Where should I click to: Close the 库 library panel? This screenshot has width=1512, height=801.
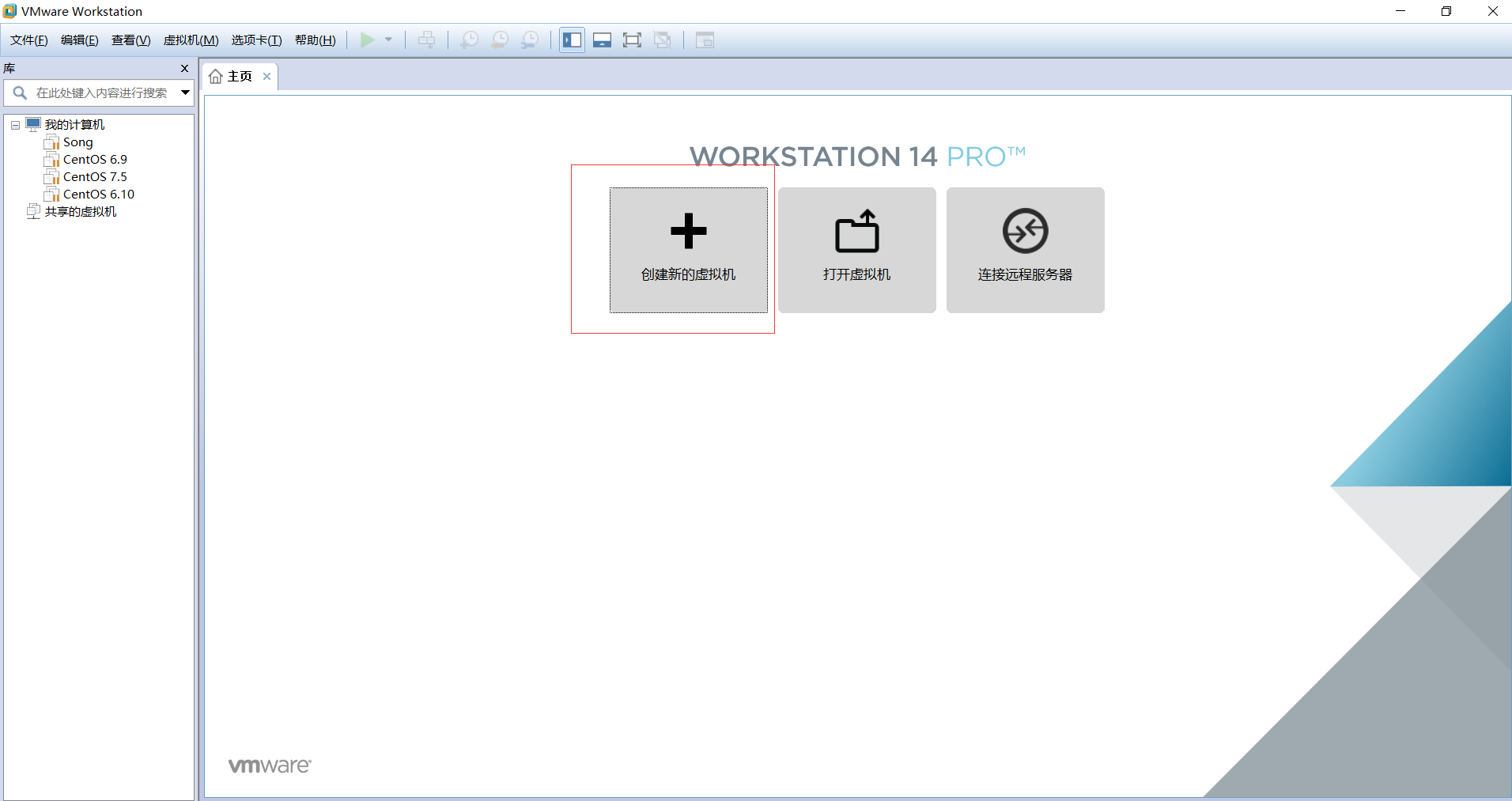[x=185, y=69]
